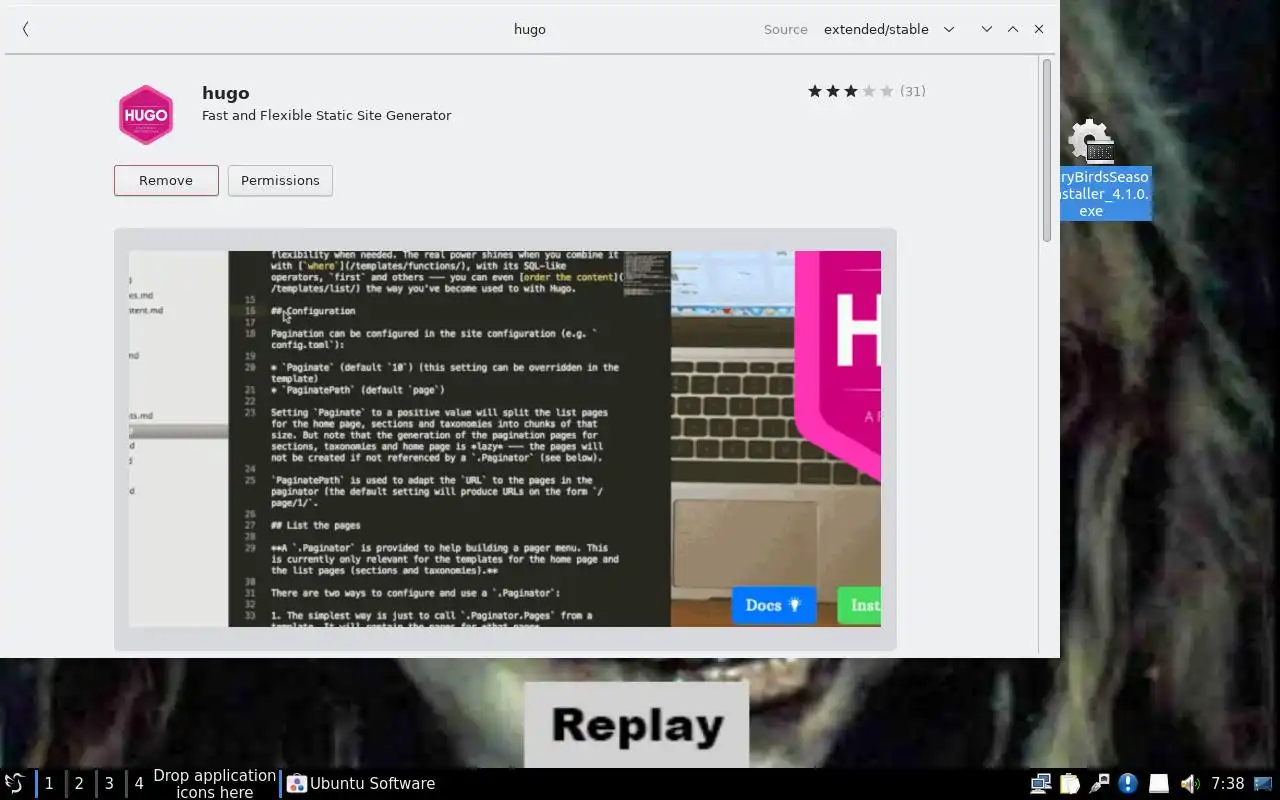Click the 7:38 clock
Screen dimensions: 1280x800
pyautogui.click(x=1227, y=783)
